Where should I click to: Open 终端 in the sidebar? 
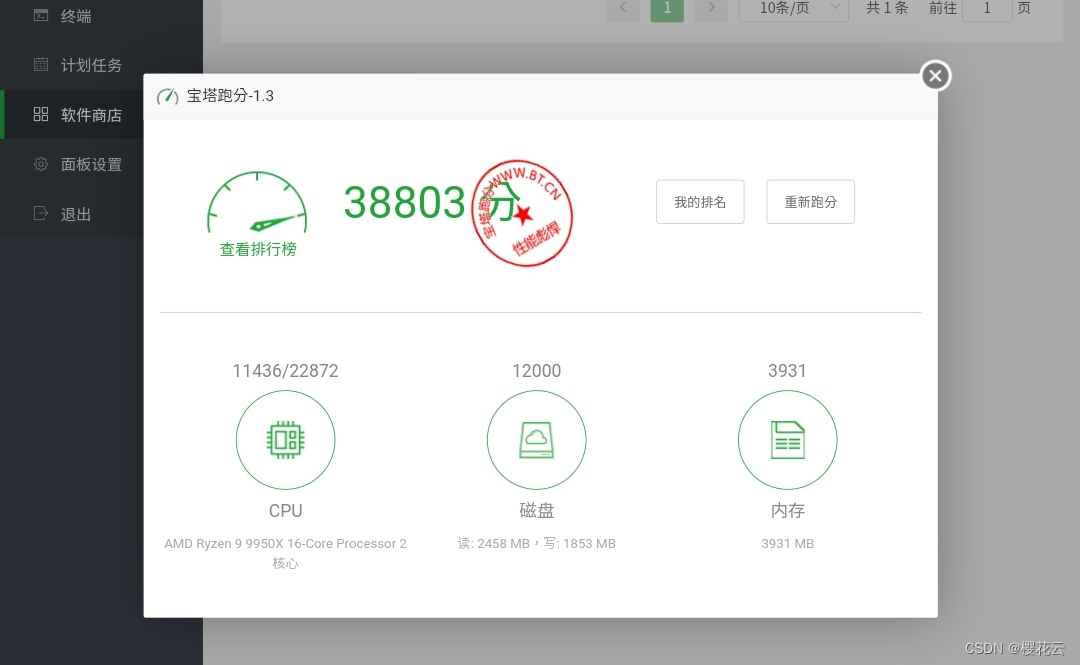(x=76, y=16)
